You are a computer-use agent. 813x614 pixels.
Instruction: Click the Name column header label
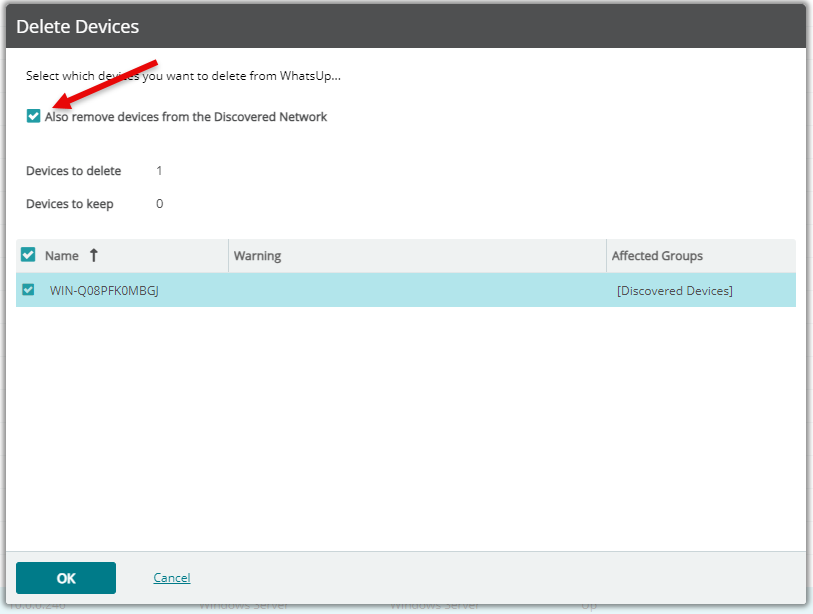pos(62,256)
